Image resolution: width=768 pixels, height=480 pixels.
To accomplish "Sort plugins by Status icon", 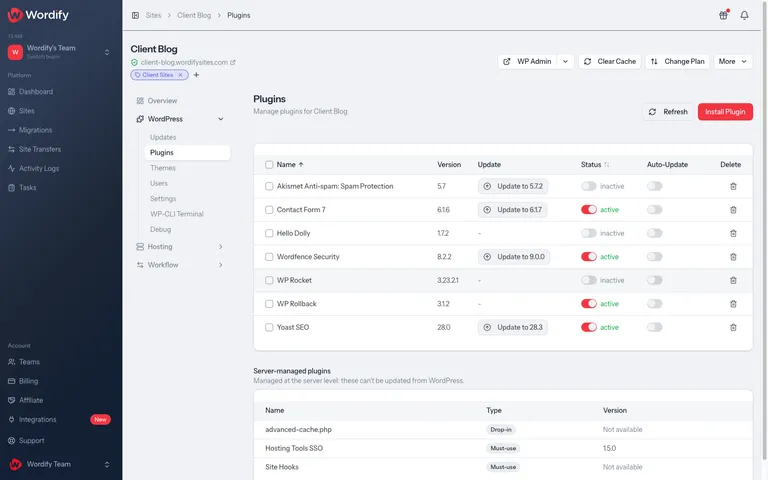I will 607,165.
